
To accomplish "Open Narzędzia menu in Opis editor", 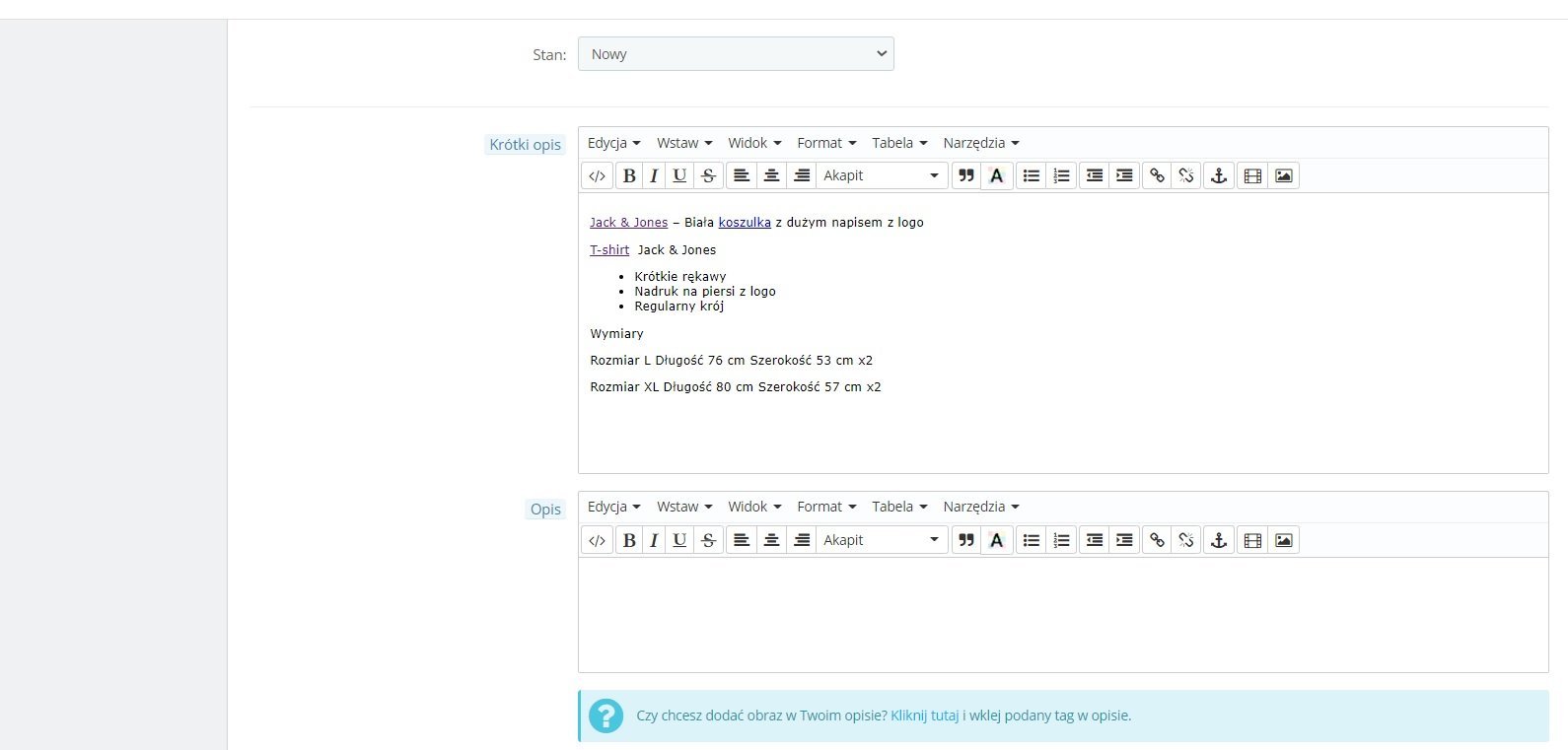I will 980,507.
